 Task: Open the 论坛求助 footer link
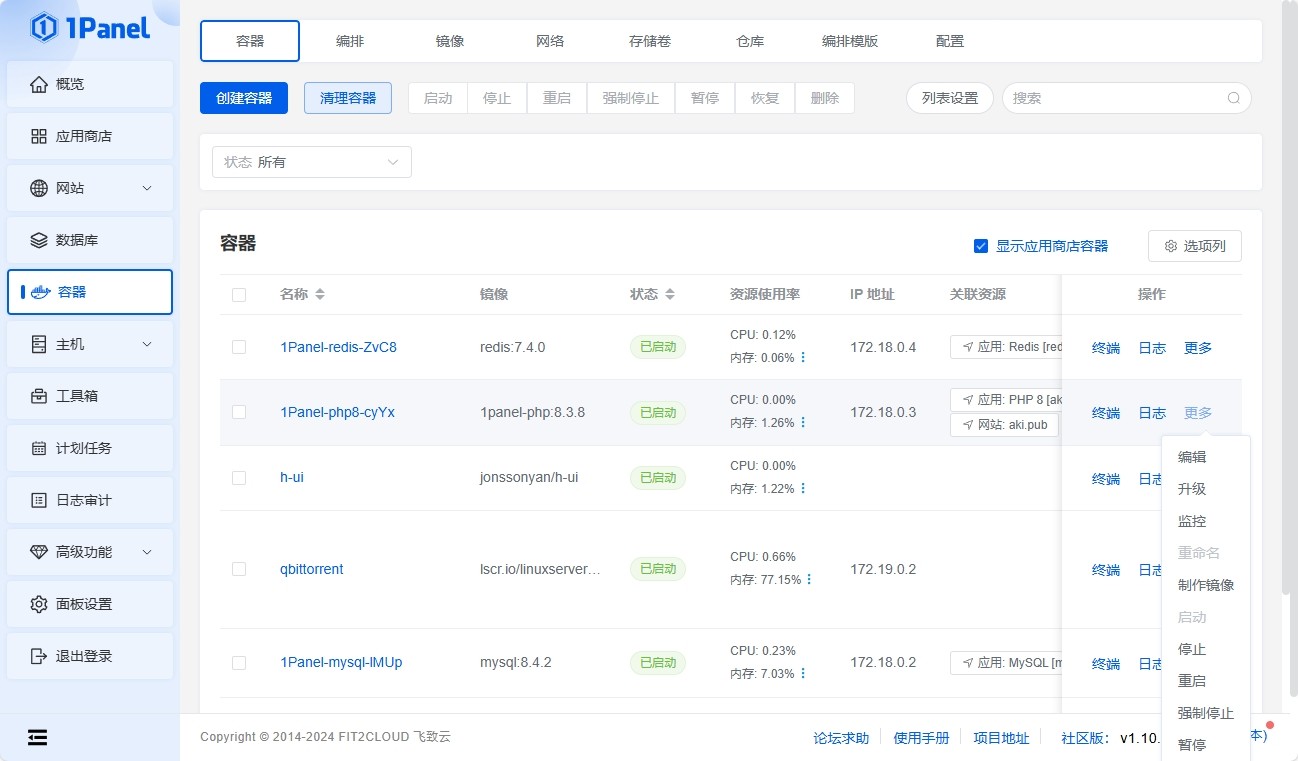coord(841,738)
